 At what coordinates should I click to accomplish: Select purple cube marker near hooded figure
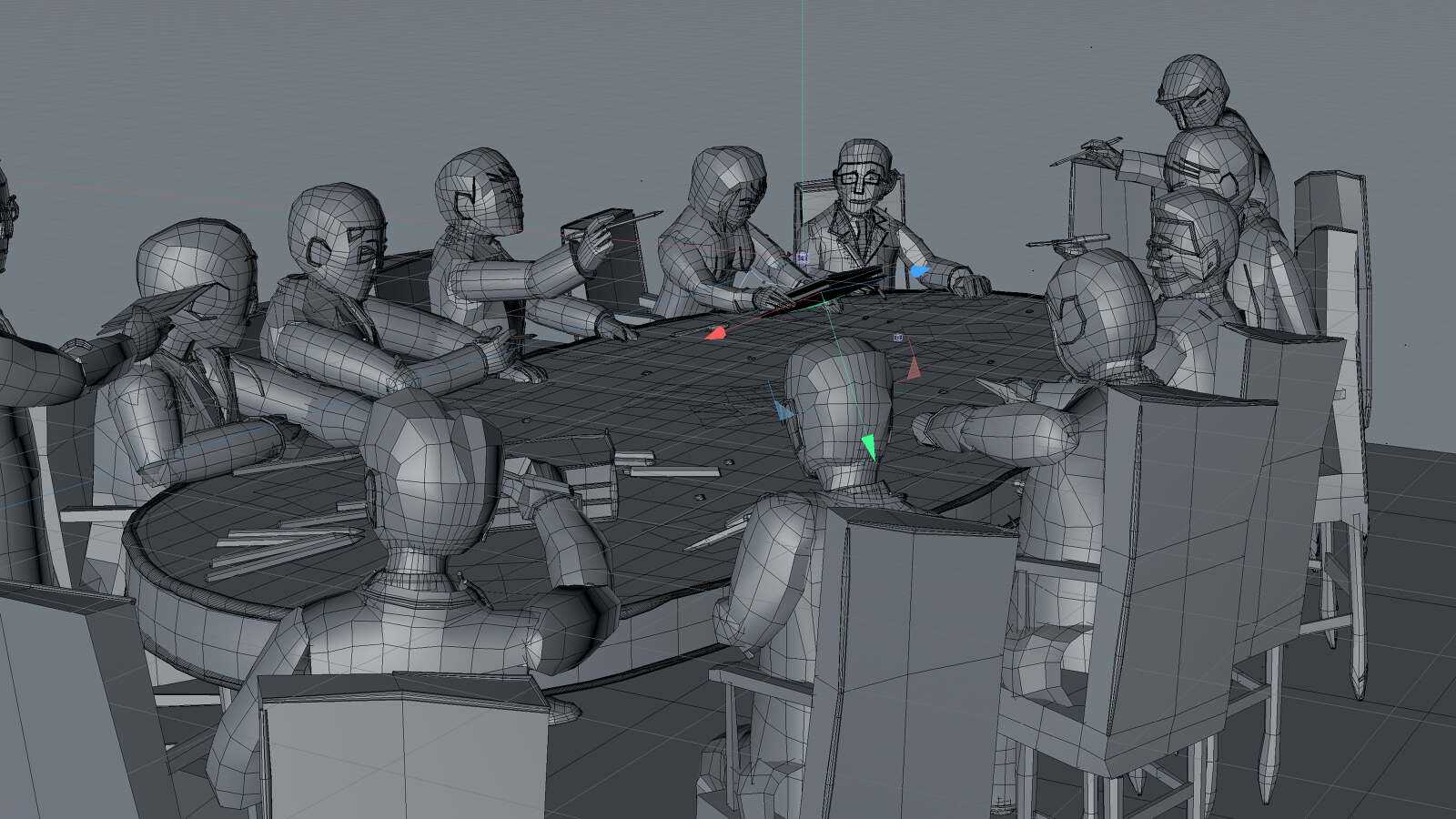pyautogui.click(x=802, y=258)
